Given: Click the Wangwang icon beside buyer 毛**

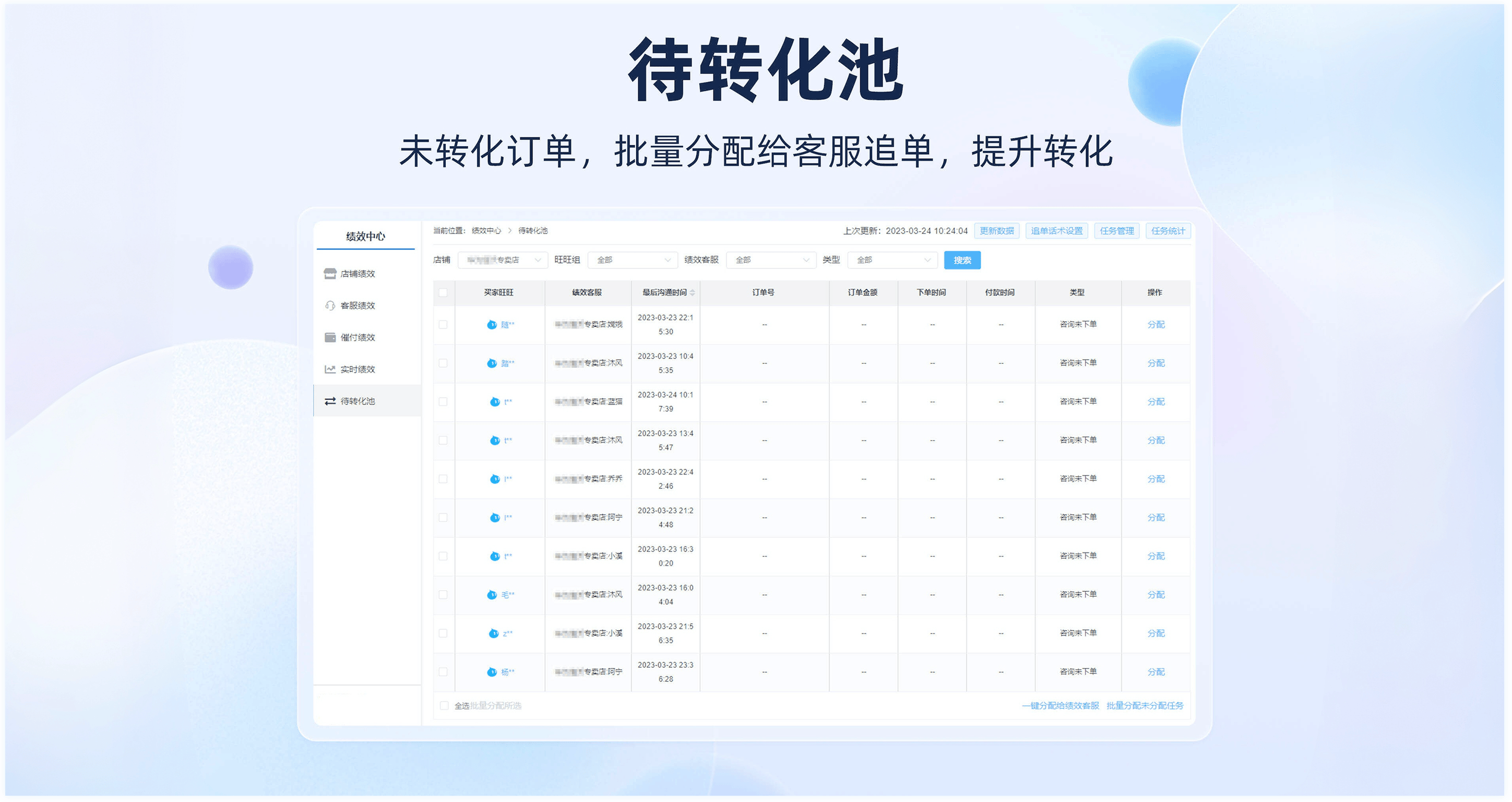Looking at the screenshot, I should [492, 595].
